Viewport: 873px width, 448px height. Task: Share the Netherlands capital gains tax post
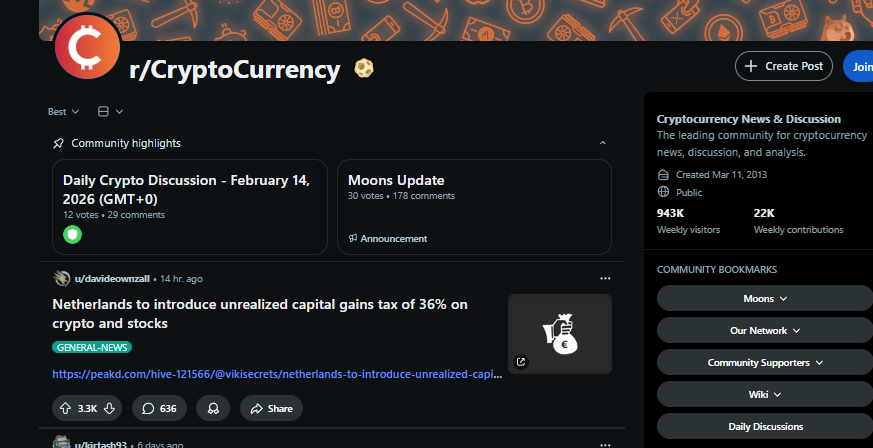pos(271,408)
